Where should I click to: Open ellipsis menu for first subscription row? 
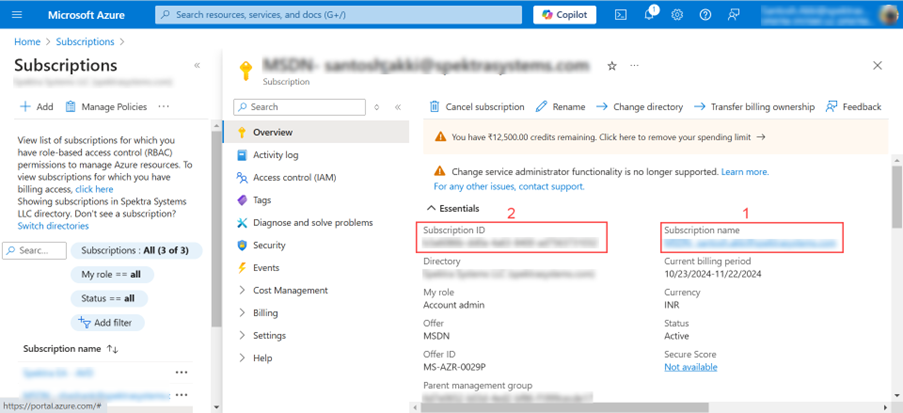[181, 373]
